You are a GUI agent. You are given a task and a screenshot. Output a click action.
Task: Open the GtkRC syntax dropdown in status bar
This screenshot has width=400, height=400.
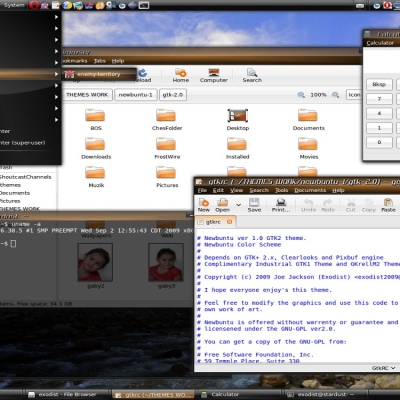pyautogui.click(x=384, y=368)
